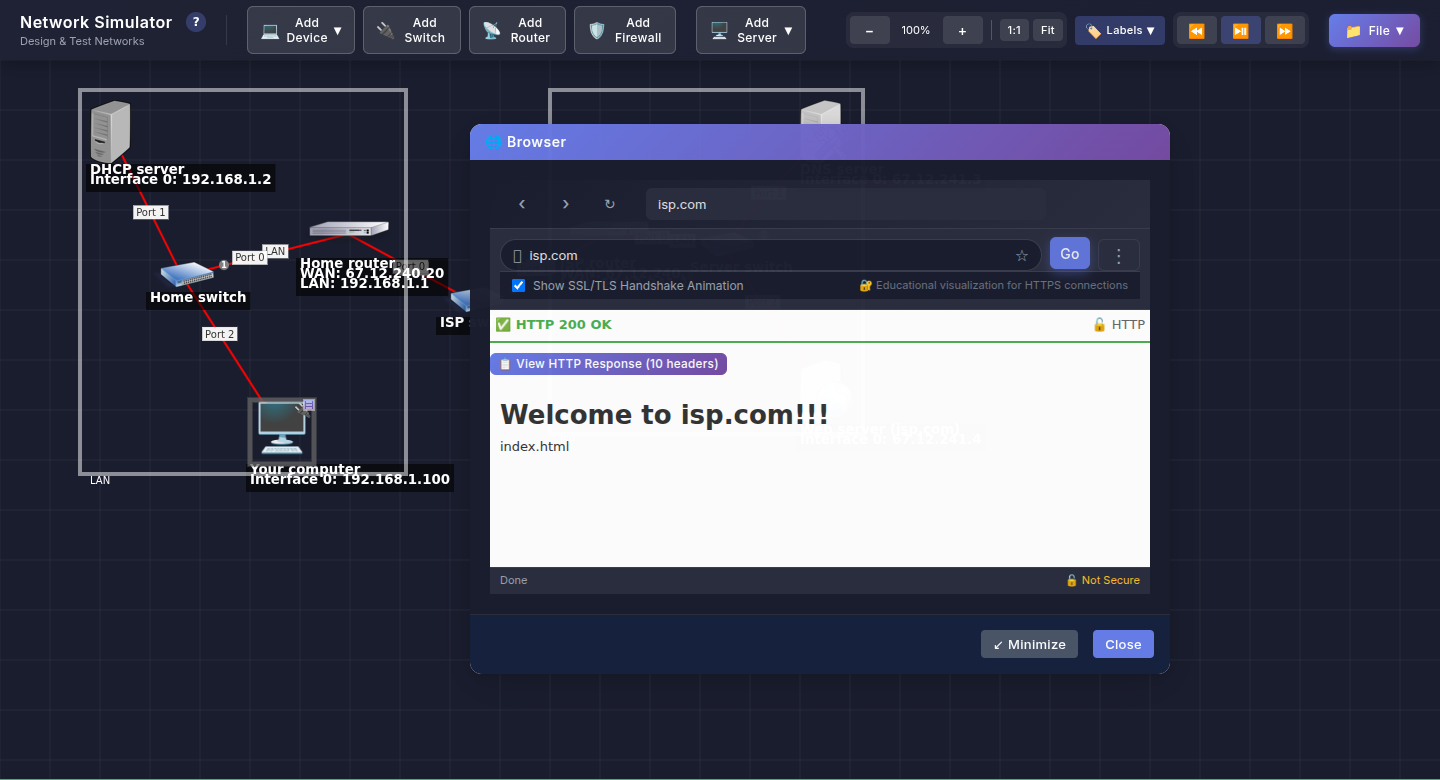Select the Home router device icon
The image size is (1440, 780).
coord(348,229)
